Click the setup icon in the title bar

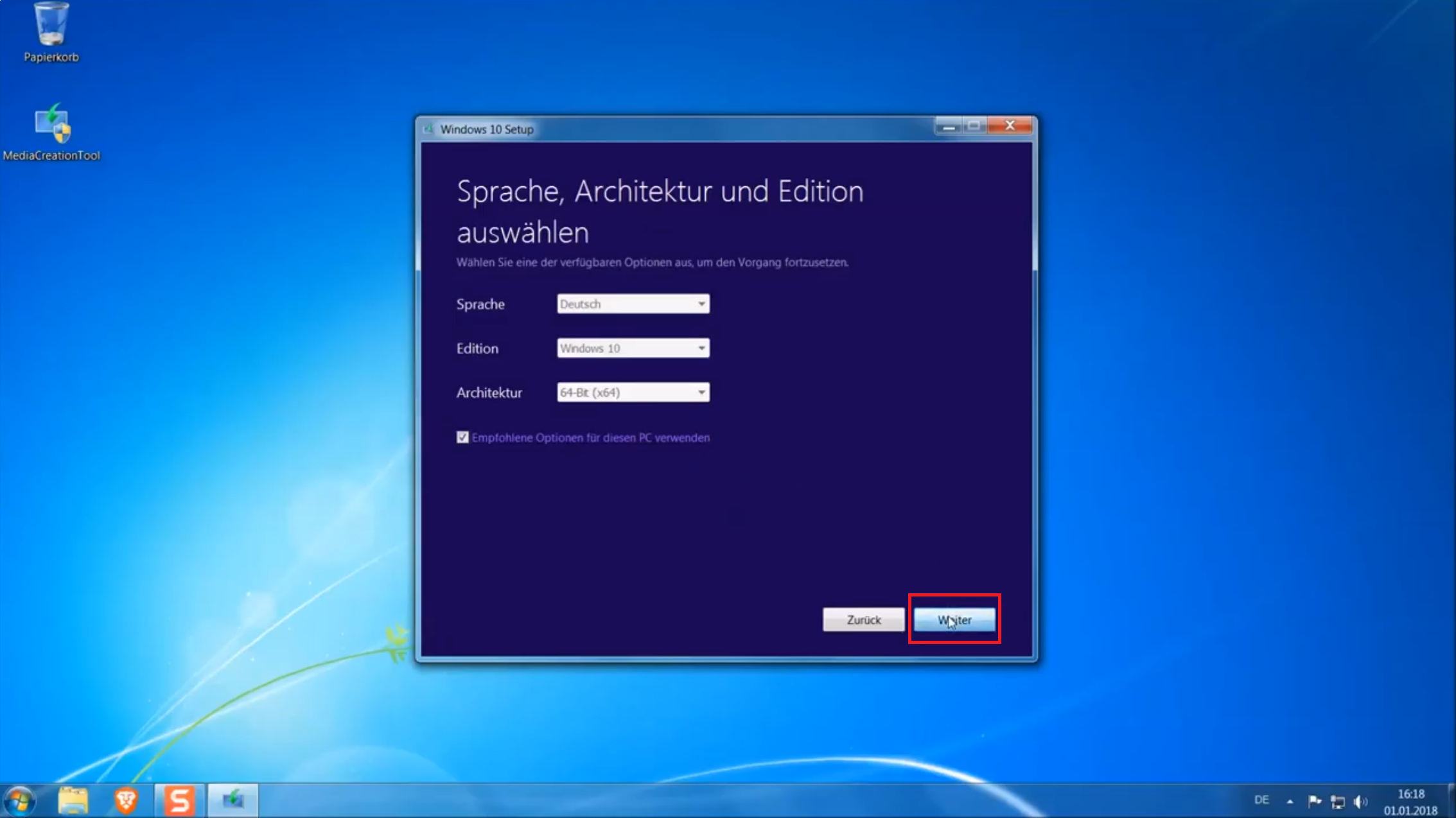coord(428,129)
